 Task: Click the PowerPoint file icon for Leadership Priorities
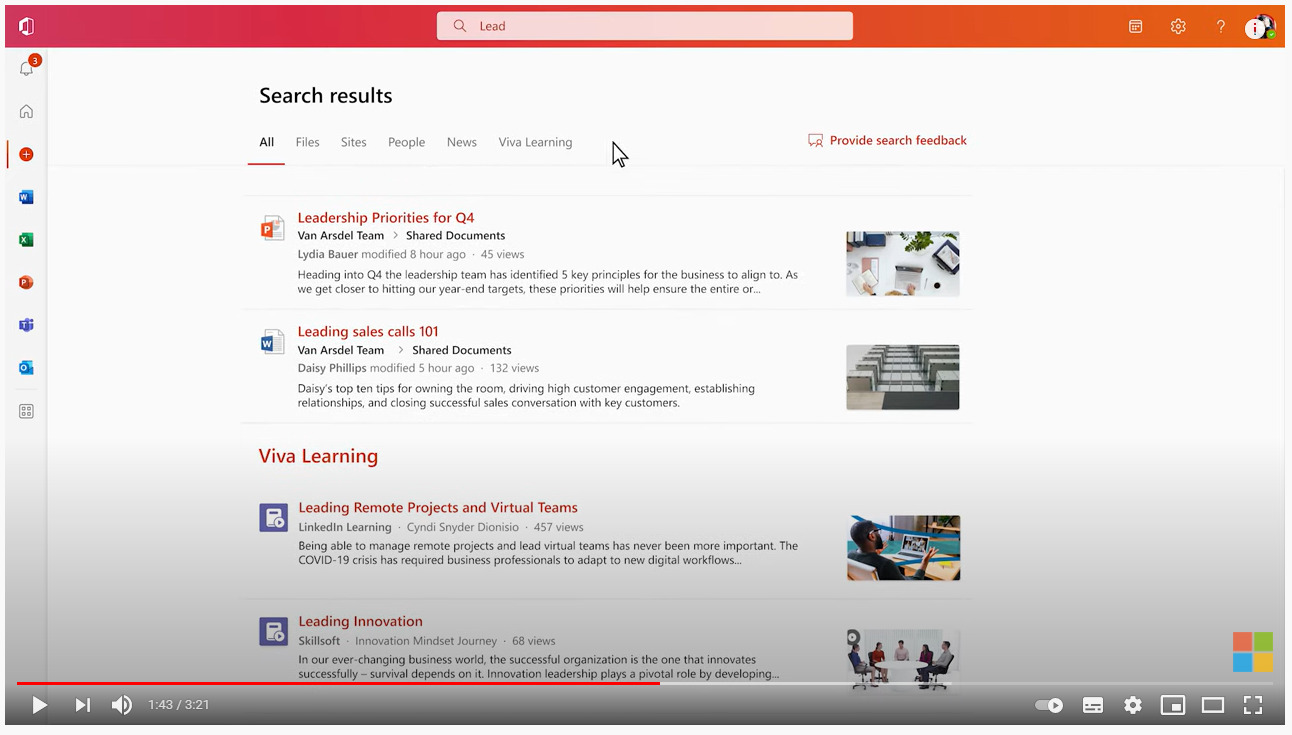tap(272, 228)
